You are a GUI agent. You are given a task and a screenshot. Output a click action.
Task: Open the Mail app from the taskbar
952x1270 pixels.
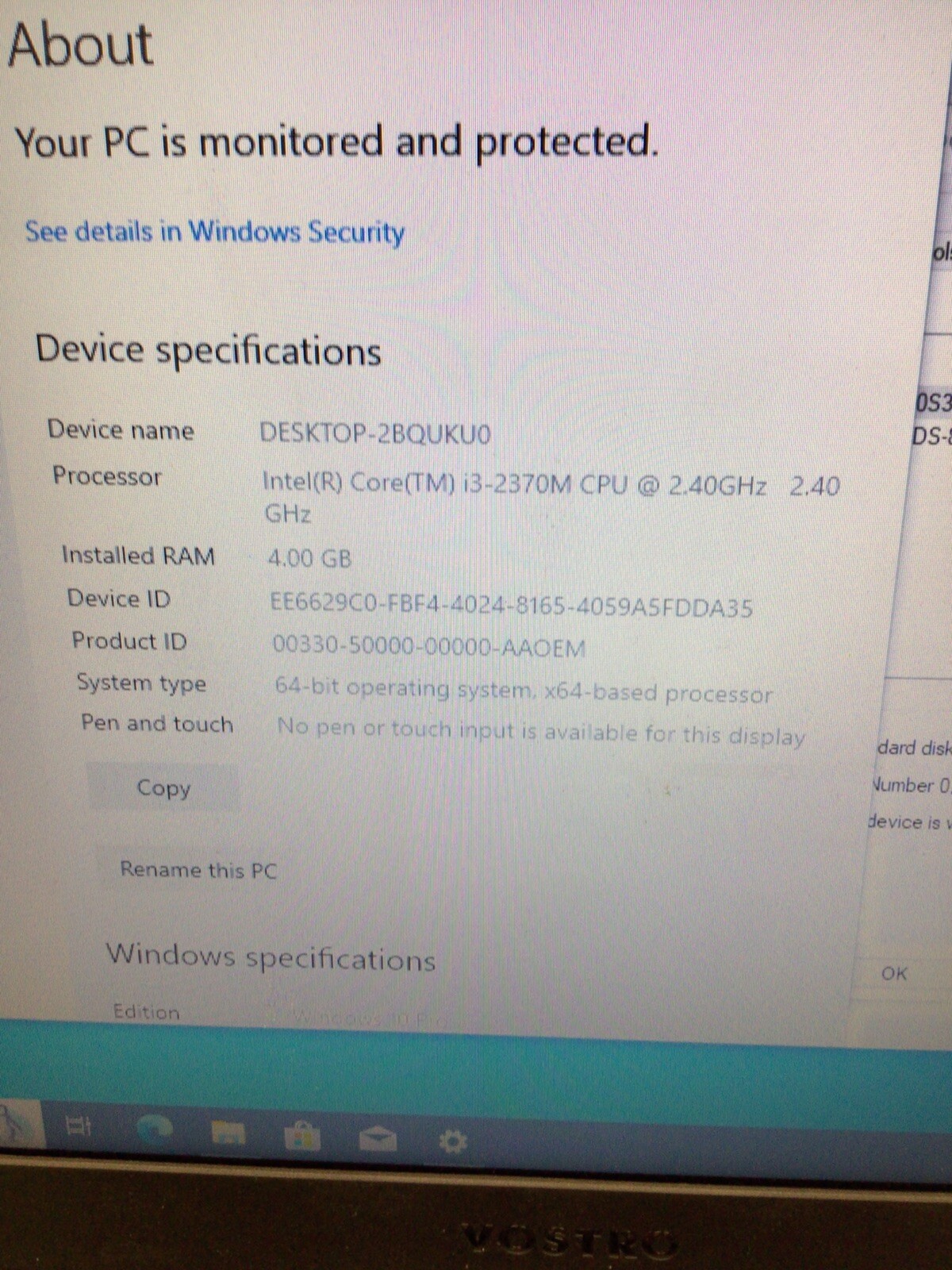click(378, 1139)
